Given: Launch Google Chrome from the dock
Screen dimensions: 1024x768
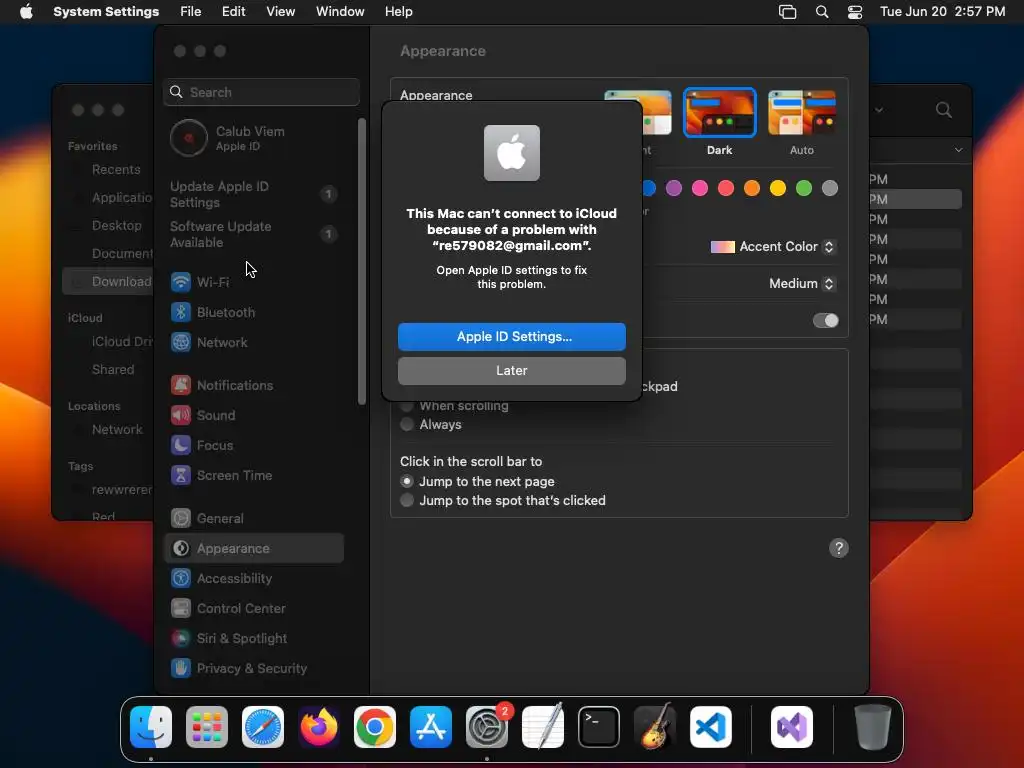Looking at the screenshot, I should (375, 728).
